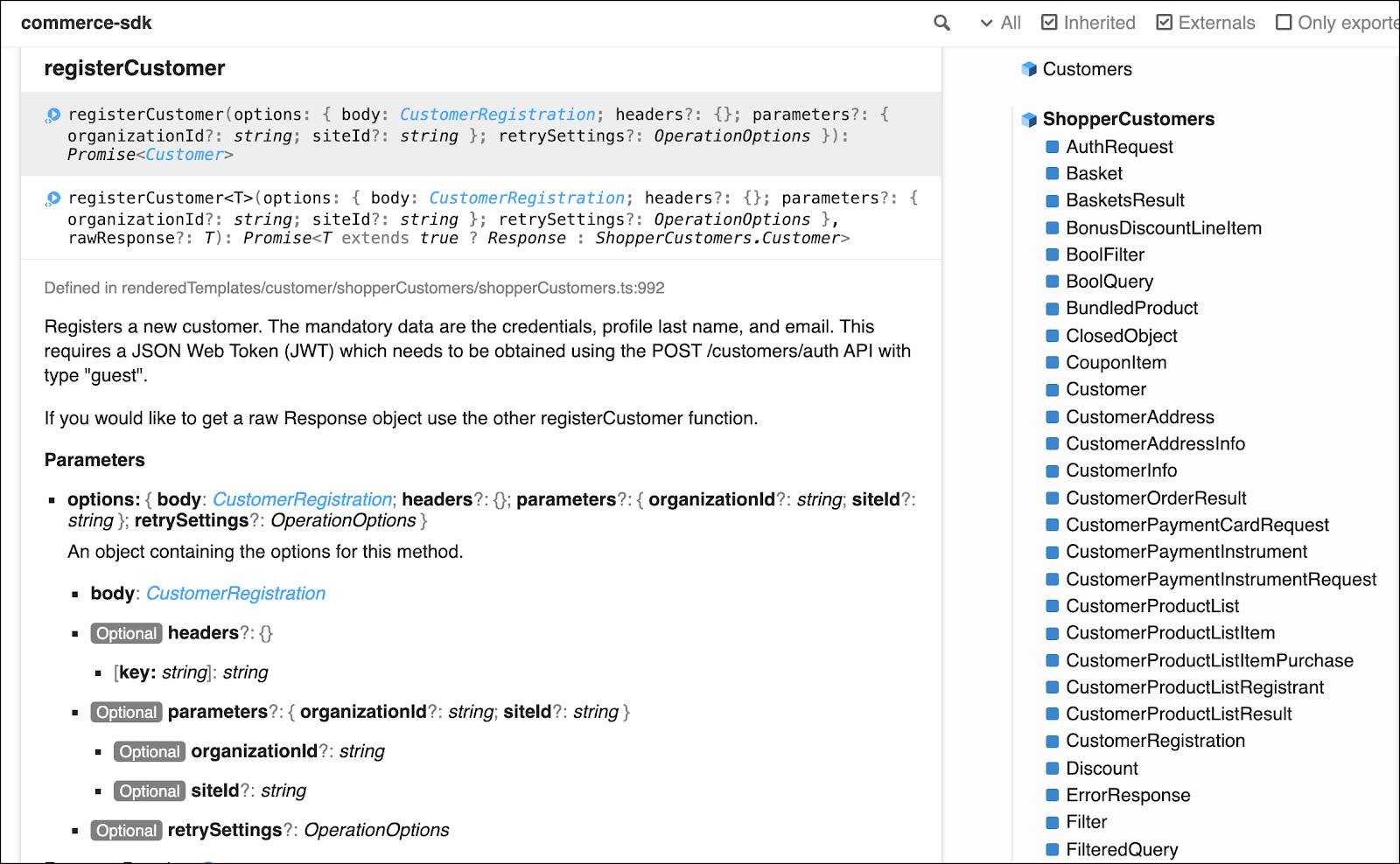Click the Parameters heading
The height and width of the screenshot is (864, 1400).
click(x=94, y=460)
